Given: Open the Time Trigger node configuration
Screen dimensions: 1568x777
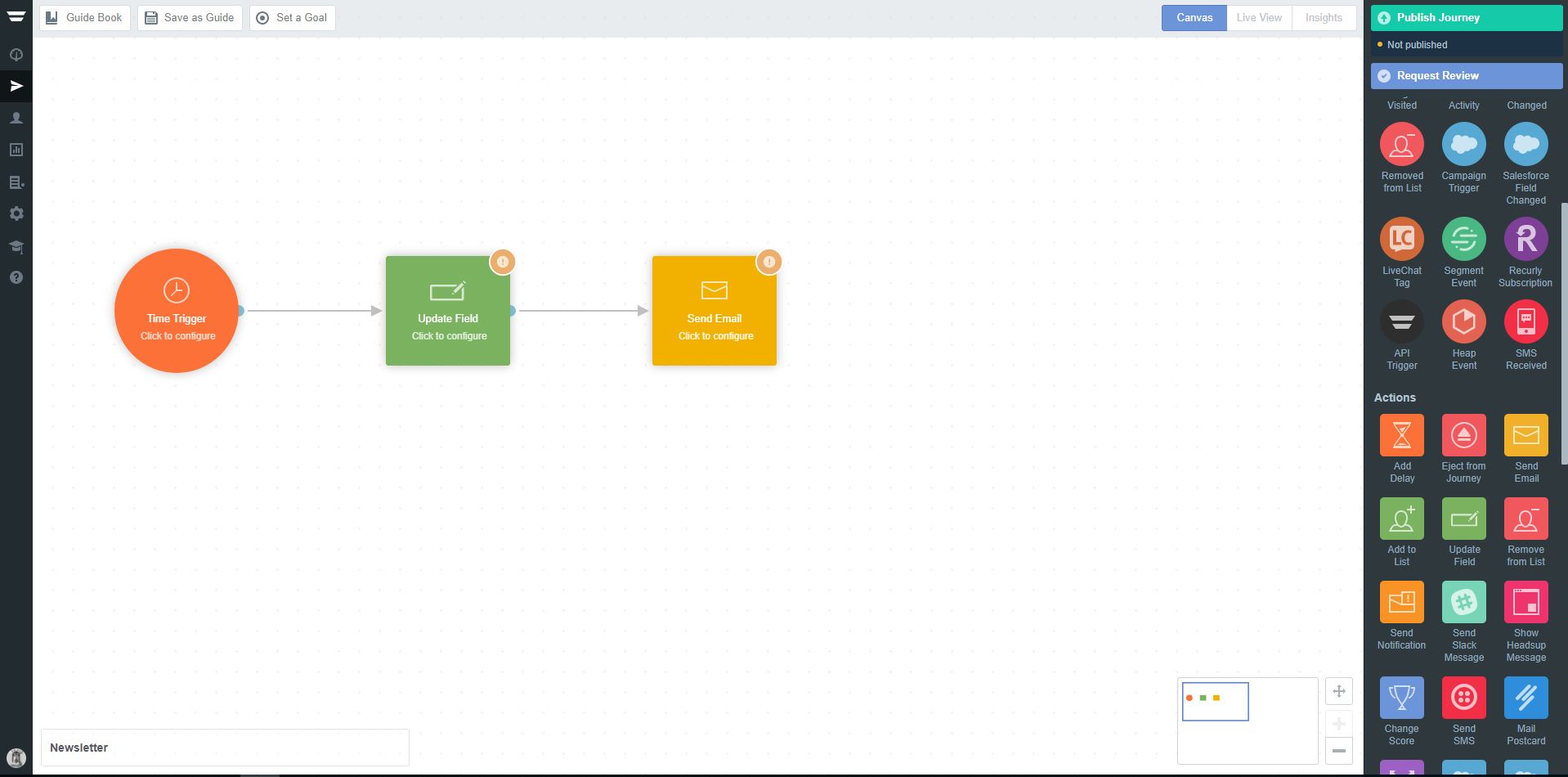Looking at the screenshot, I should [x=177, y=311].
